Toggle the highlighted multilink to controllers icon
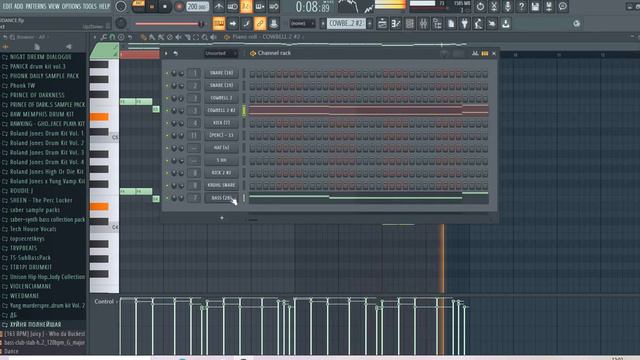 [x=260, y=24]
